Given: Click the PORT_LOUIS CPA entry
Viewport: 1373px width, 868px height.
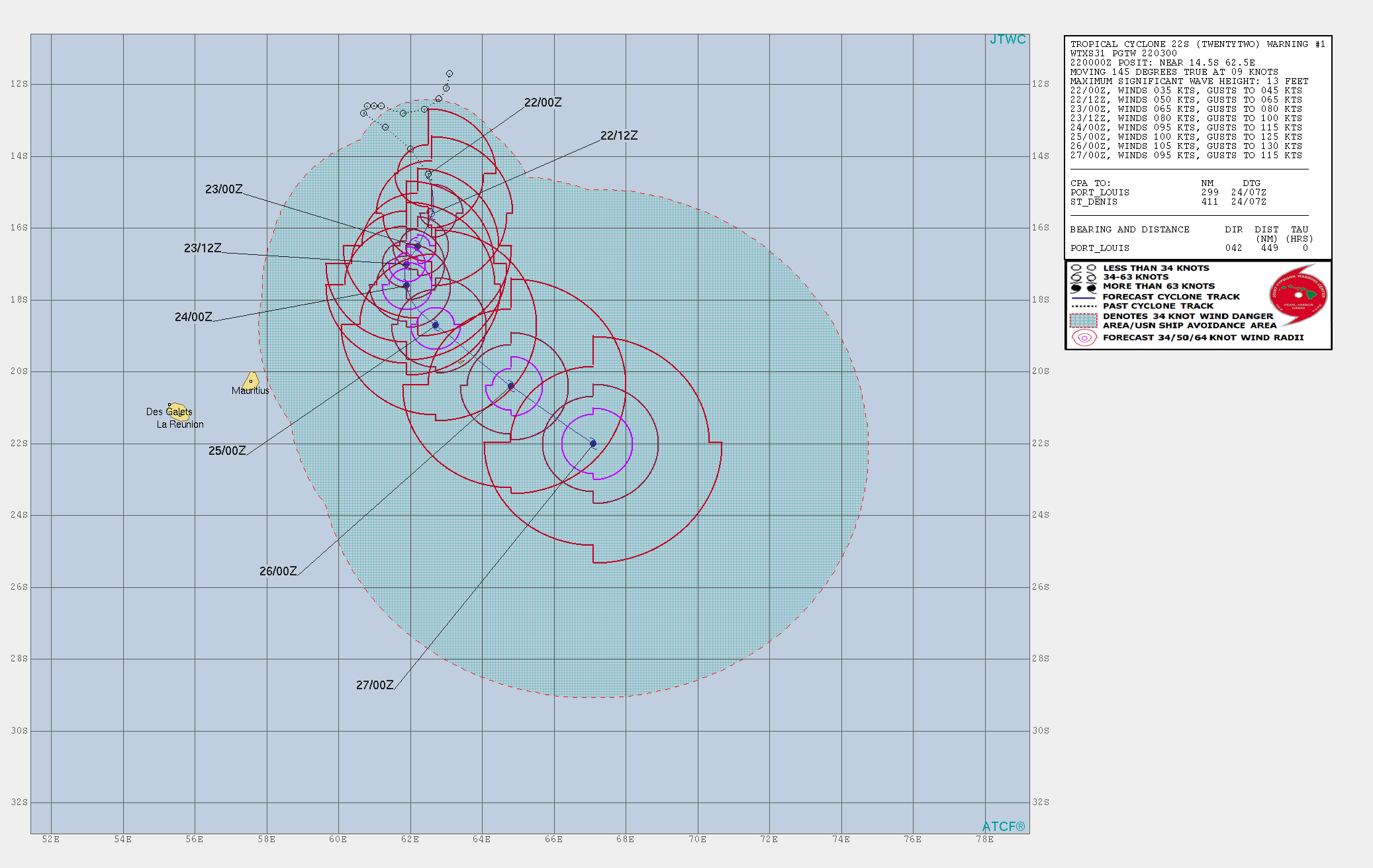Looking at the screenshot, I should tap(1100, 193).
